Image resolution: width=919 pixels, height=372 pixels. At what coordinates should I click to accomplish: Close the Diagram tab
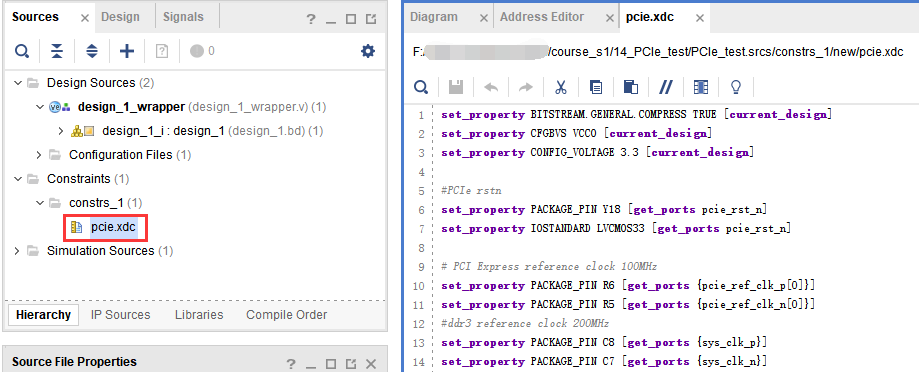point(484,18)
